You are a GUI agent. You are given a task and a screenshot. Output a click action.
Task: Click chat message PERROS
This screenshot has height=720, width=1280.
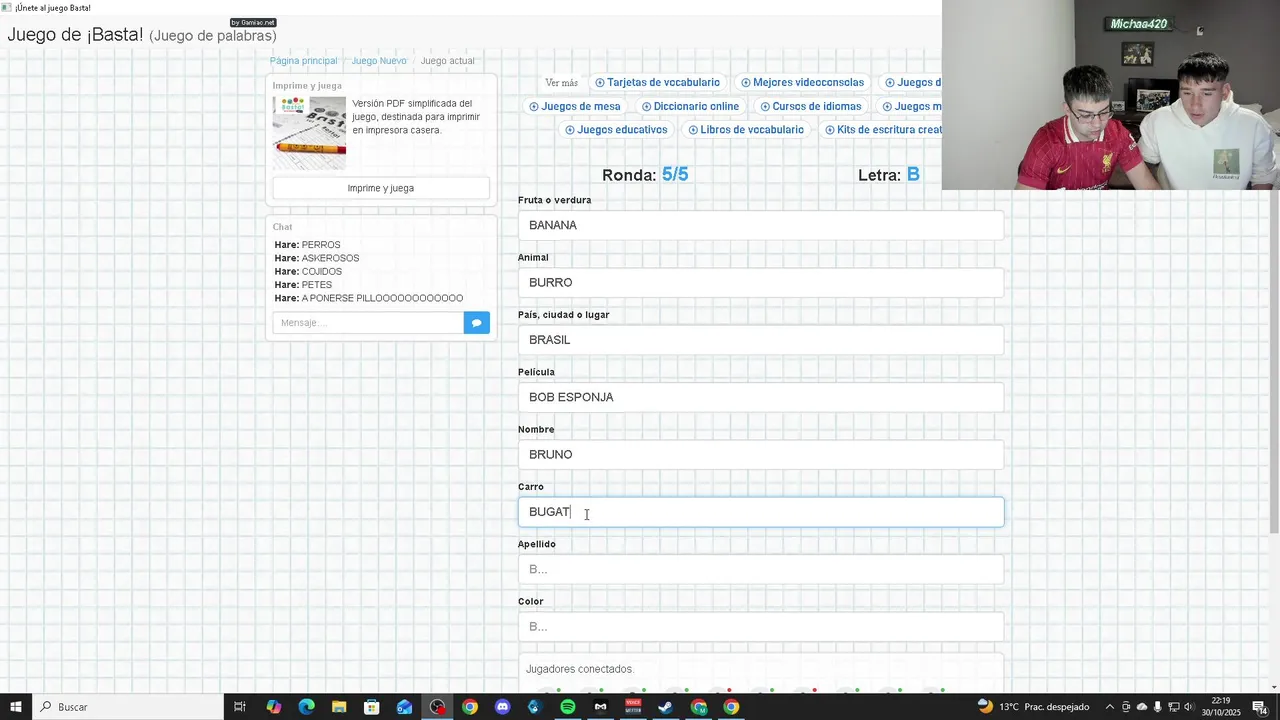click(321, 245)
